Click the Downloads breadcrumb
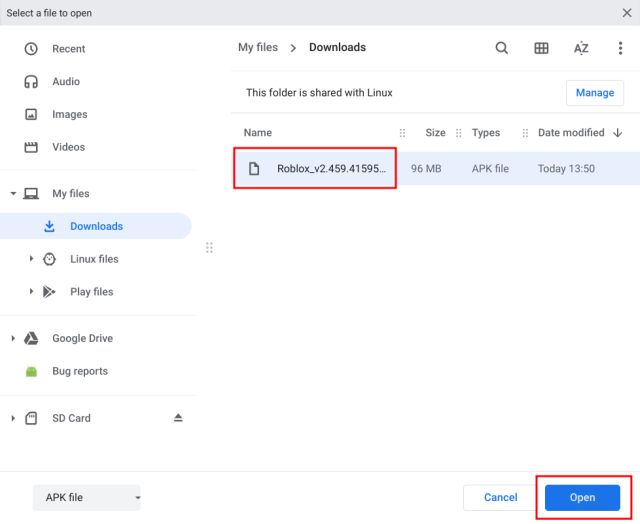 pyautogui.click(x=337, y=47)
